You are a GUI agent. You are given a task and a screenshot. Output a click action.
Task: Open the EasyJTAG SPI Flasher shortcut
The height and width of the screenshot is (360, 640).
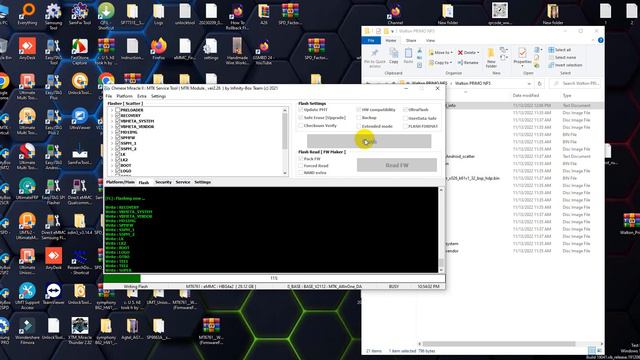pyautogui.click(x=53, y=191)
